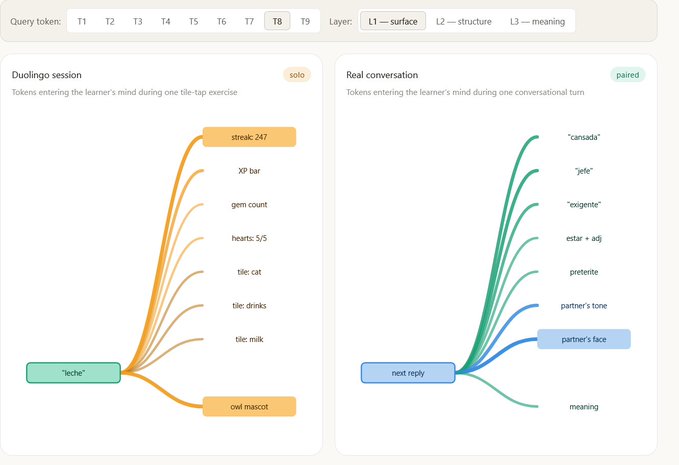Select query token T8

coord(277,21)
